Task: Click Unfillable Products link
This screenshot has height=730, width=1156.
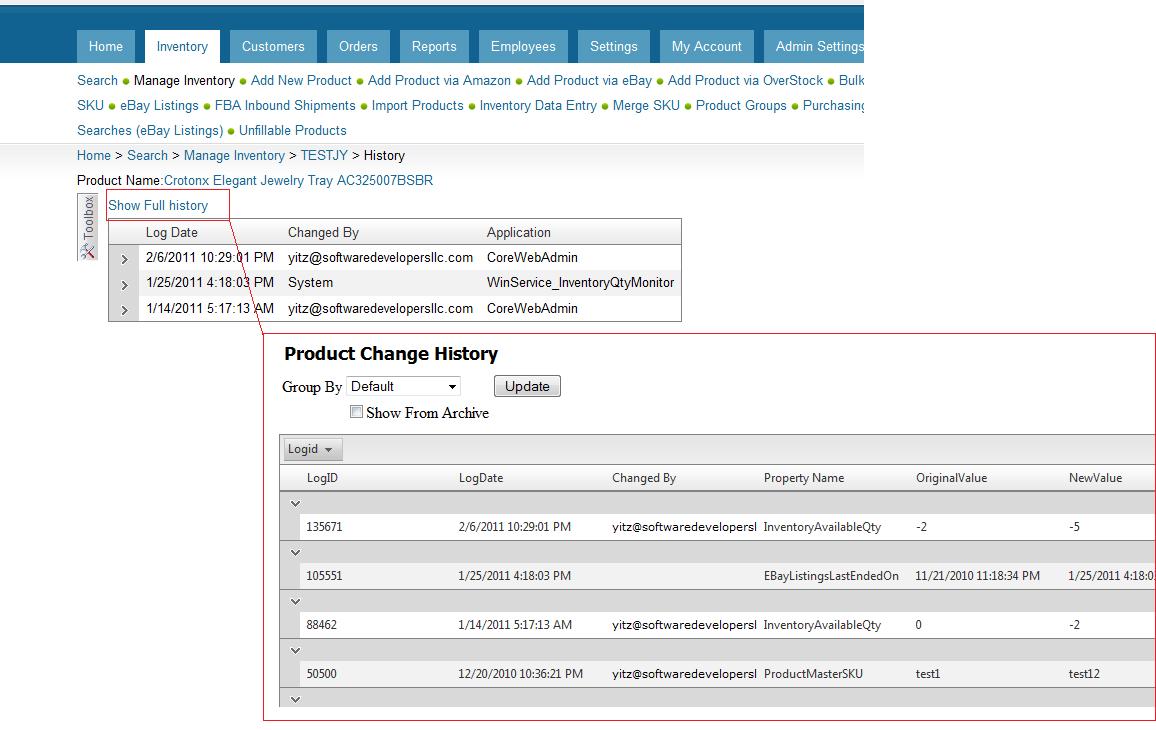Action: [293, 131]
